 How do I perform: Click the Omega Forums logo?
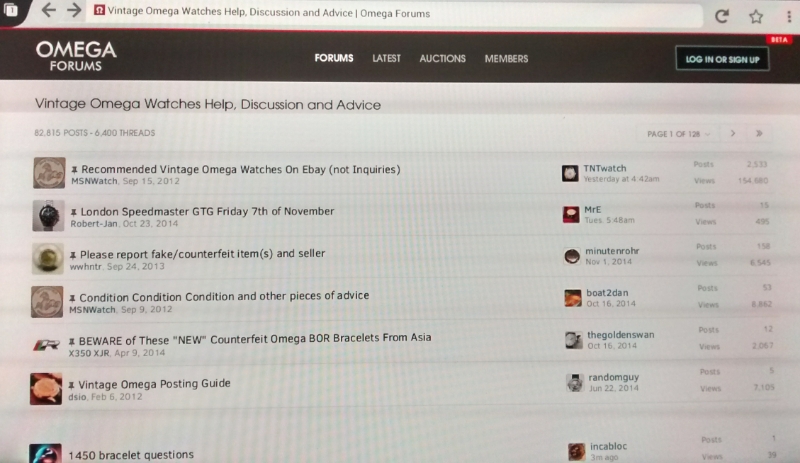coord(76,56)
